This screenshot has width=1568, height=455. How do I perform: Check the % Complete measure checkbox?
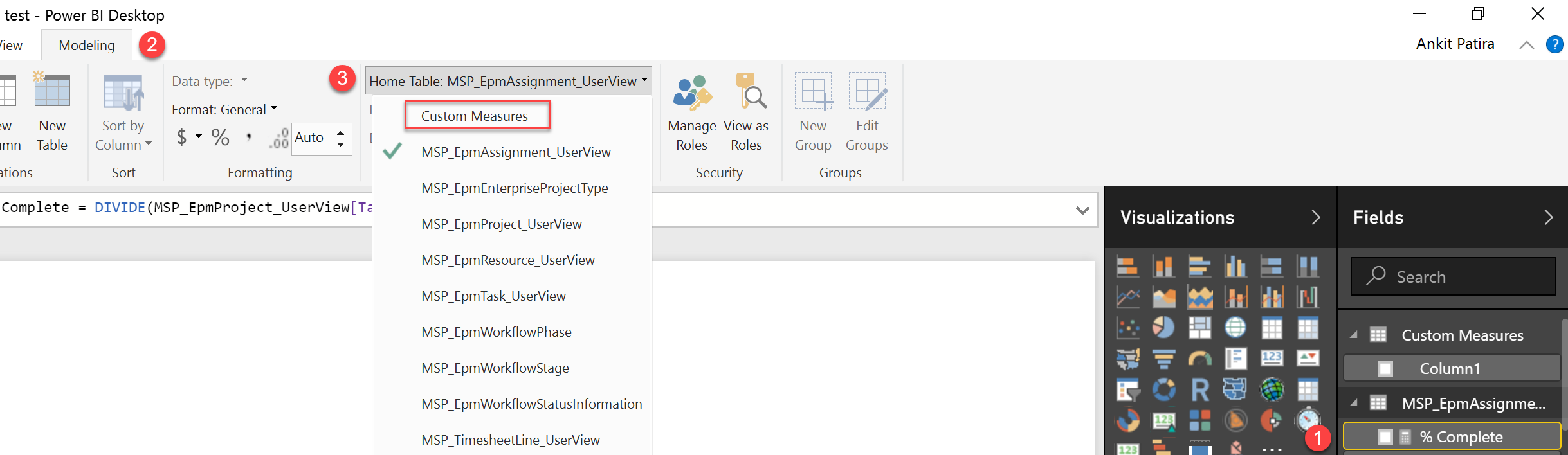1385,437
